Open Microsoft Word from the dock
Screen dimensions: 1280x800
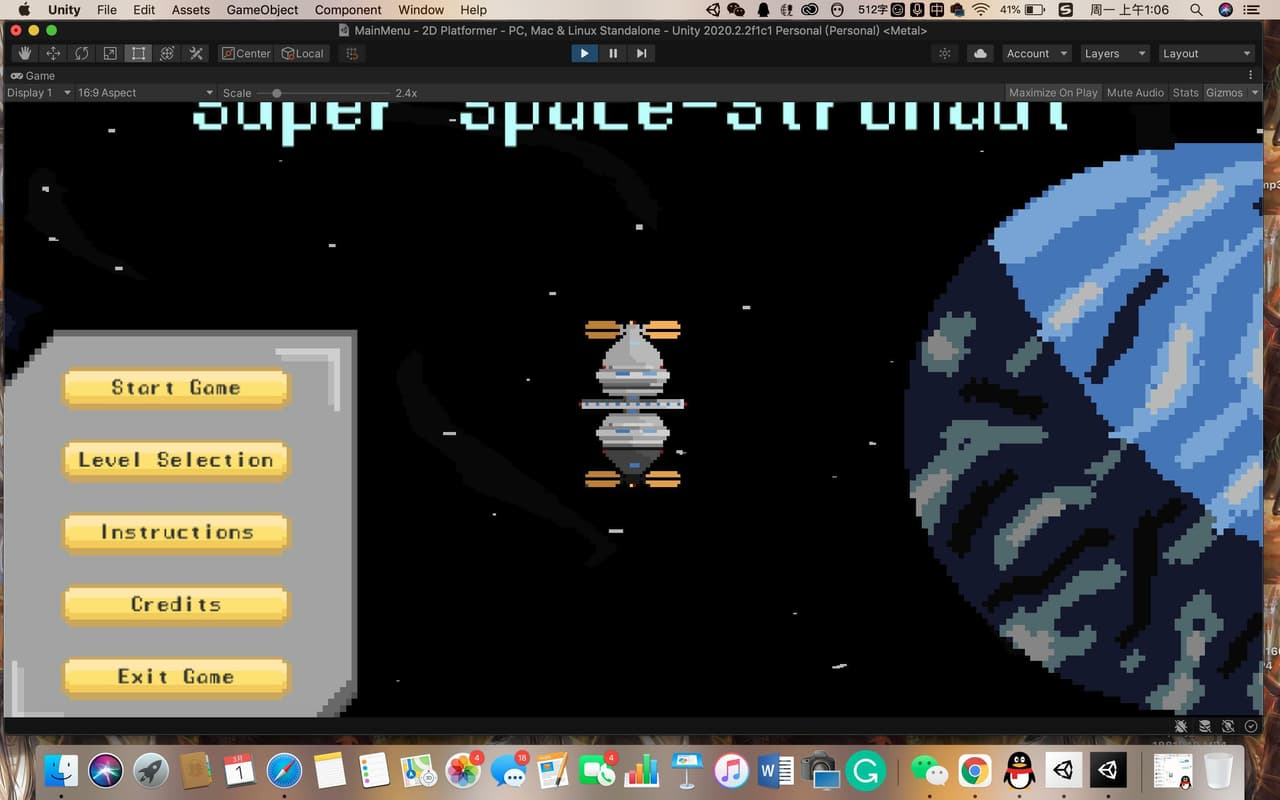click(x=777, y=770)
